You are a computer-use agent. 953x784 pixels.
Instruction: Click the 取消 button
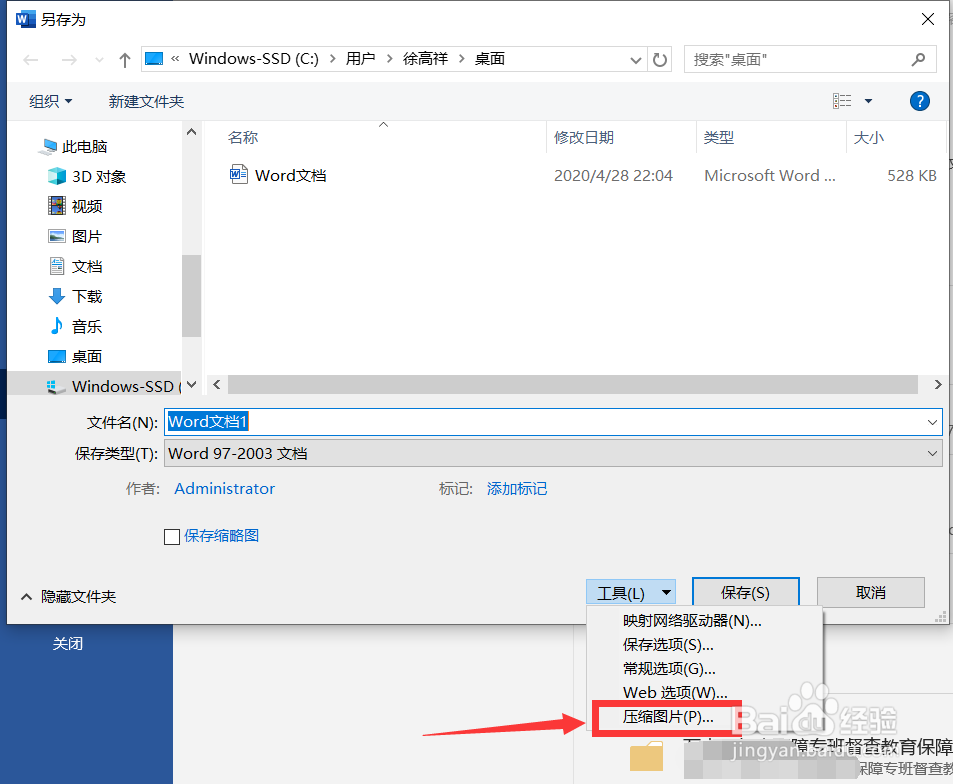click(x=870, y=593)
